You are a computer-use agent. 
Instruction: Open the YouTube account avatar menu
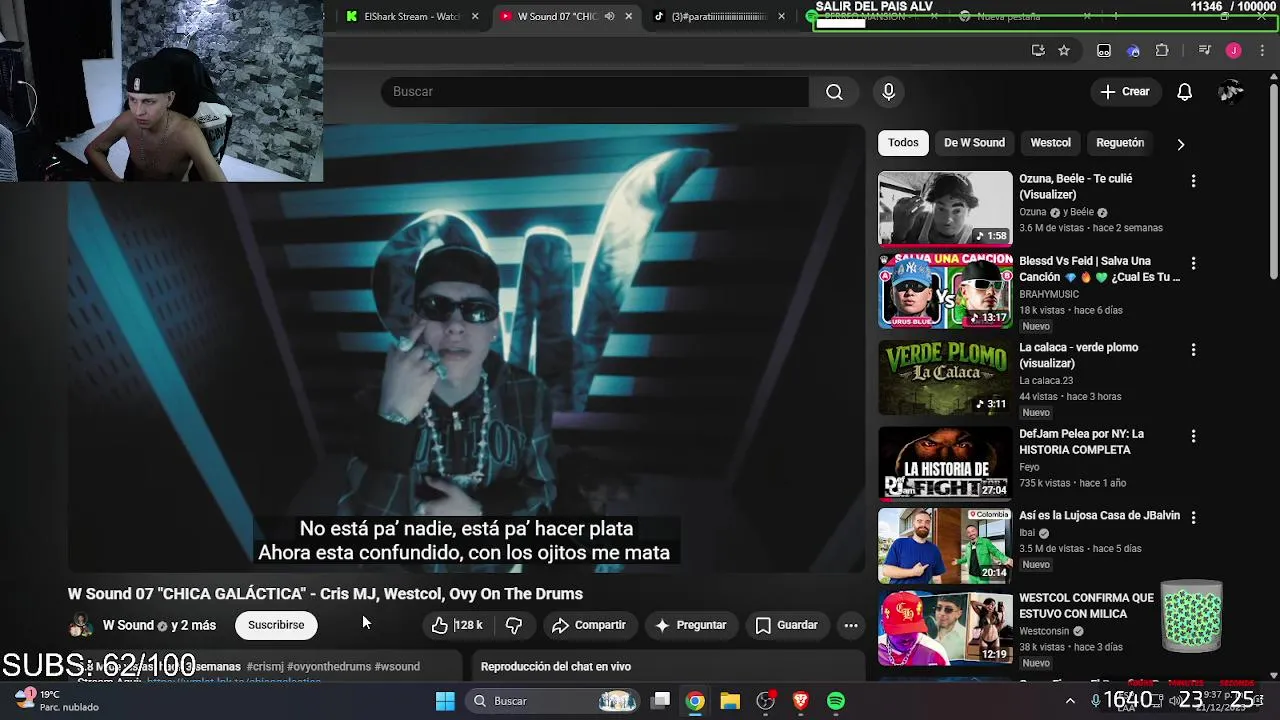tap(1231, 92)
